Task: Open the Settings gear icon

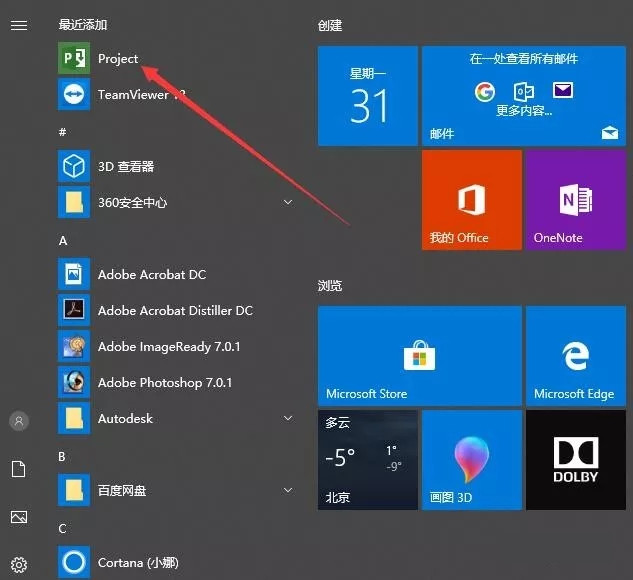Action: click(19, 565)
